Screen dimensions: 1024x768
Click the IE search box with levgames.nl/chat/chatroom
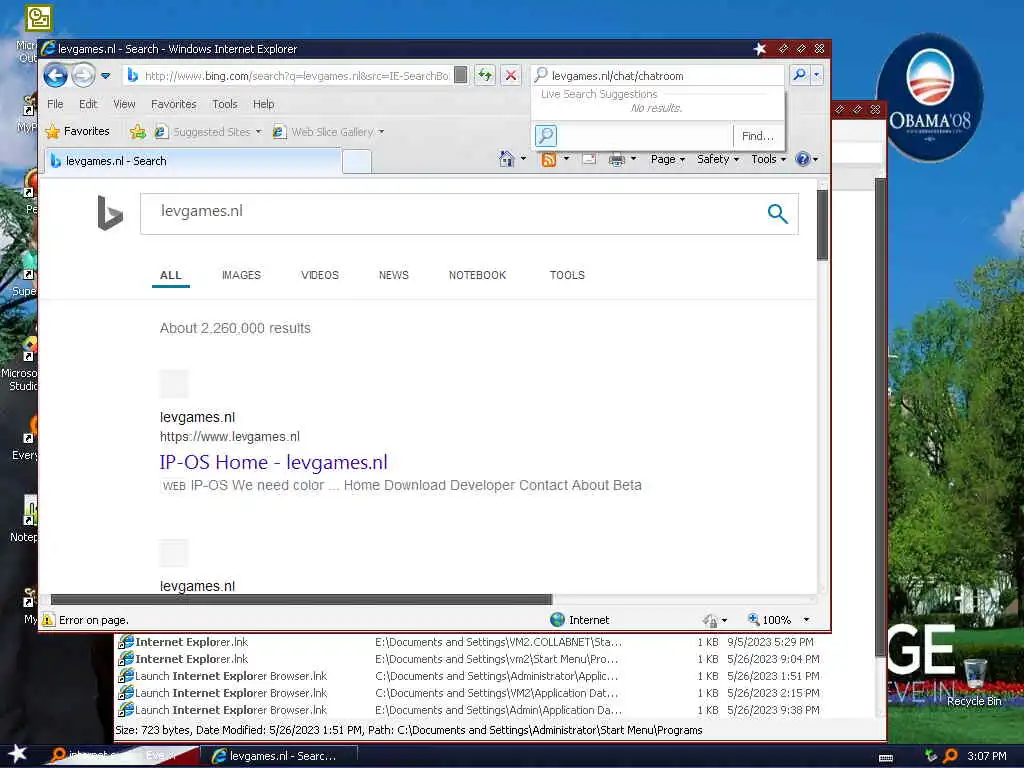[658, 76]
